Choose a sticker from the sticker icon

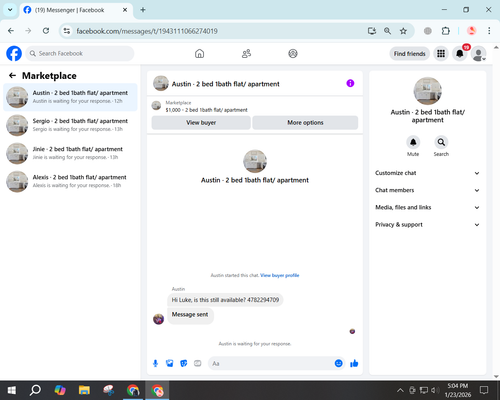184,363
